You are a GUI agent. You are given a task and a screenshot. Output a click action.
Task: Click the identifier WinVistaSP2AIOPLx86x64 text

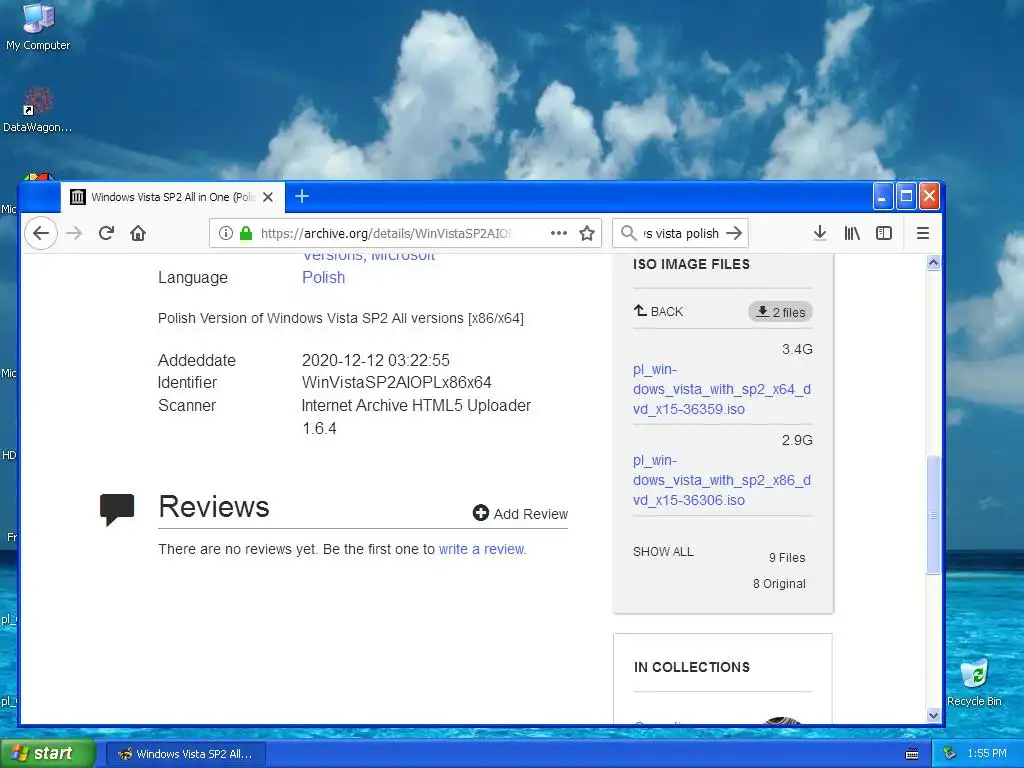click(x=396, y=383)
